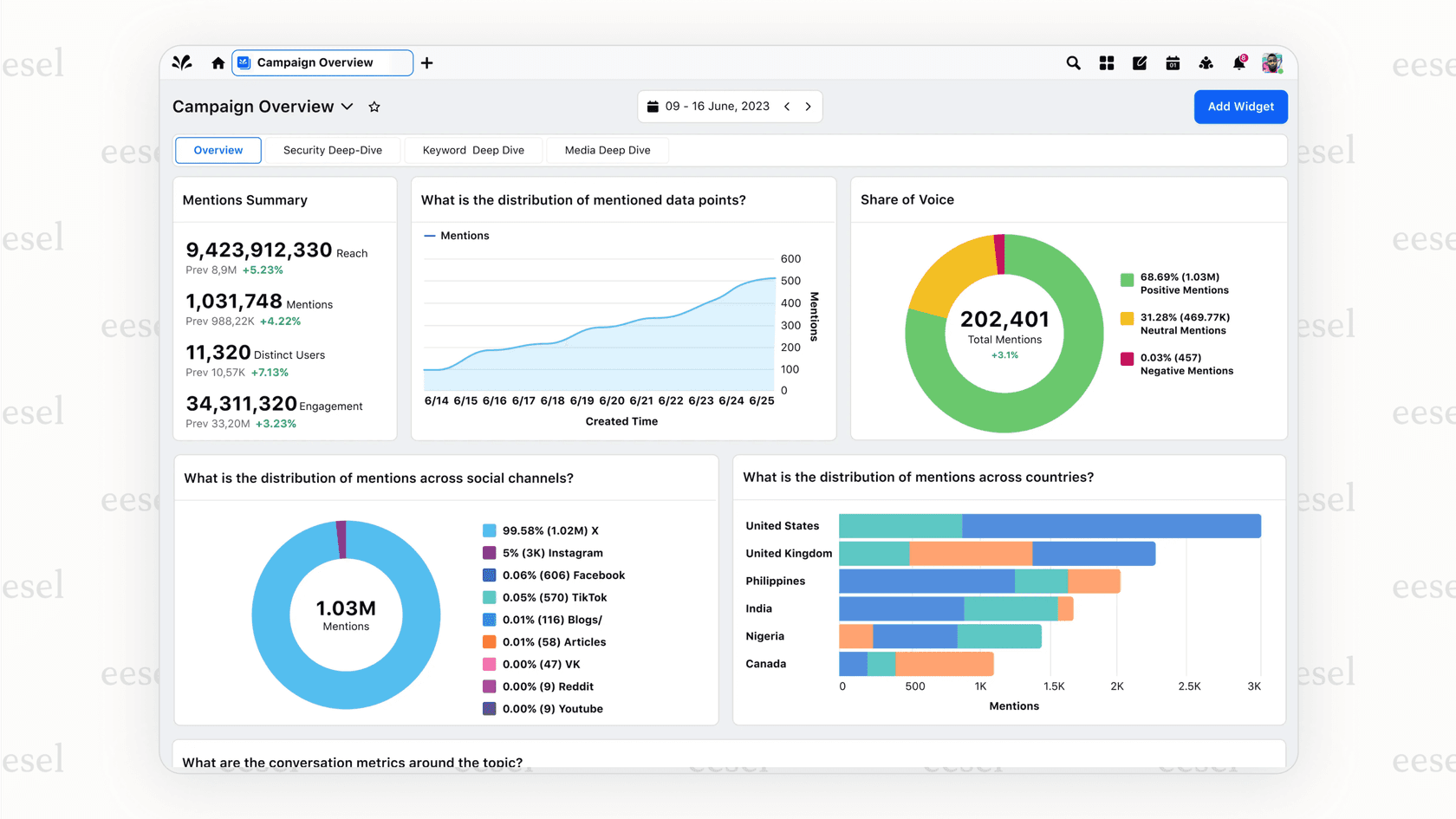Image resolution: width=1456 pixels, height=819 pixels.
Task: Open the global search
Action: point(1073,62)
